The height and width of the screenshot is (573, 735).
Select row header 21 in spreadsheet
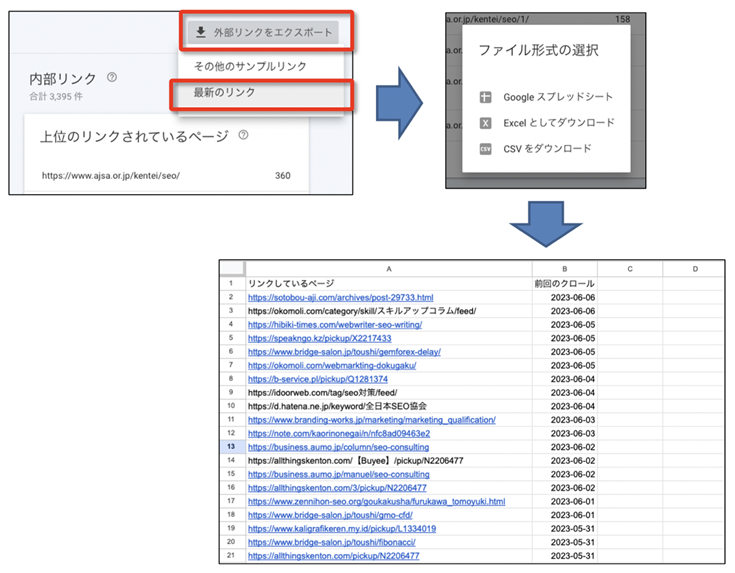click(x=232, y=556)
